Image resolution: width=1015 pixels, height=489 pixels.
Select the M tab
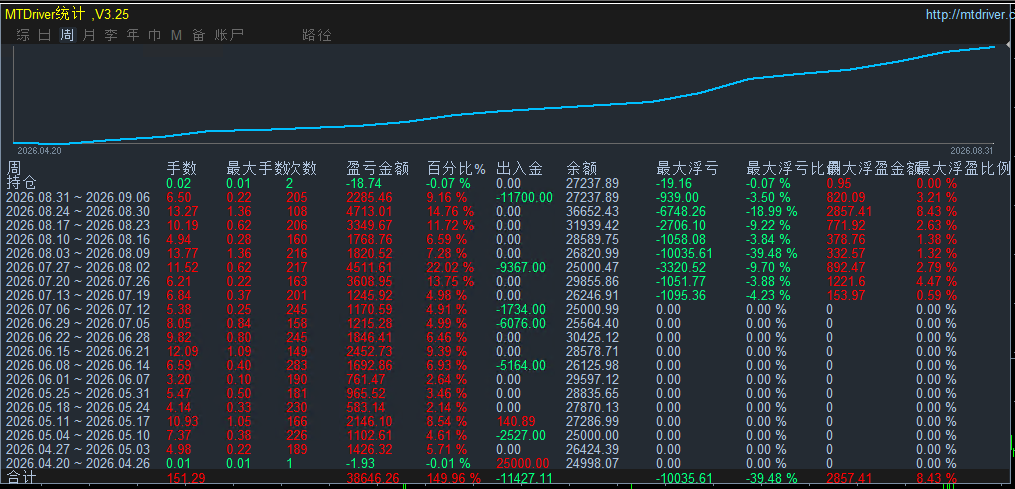176,35
